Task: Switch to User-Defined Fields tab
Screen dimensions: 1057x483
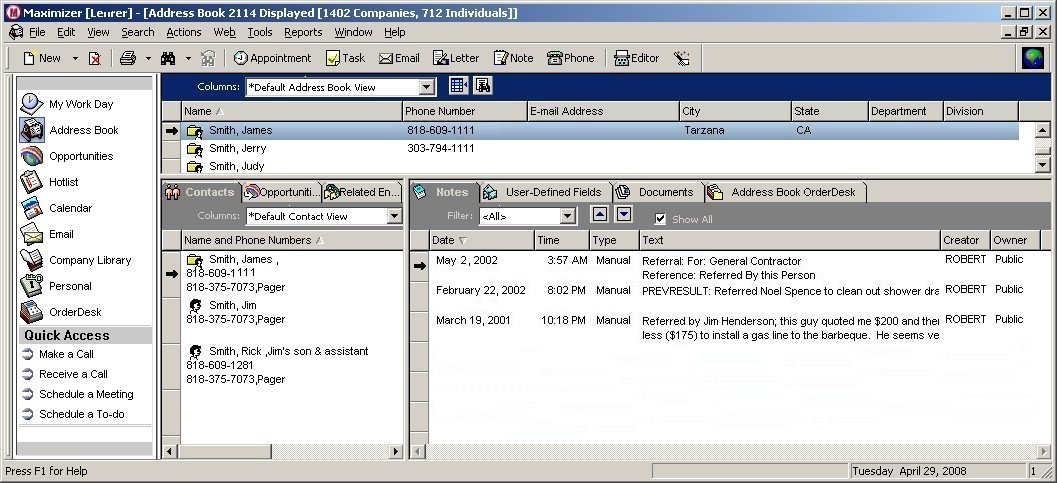Action: [x=545, y=192]
